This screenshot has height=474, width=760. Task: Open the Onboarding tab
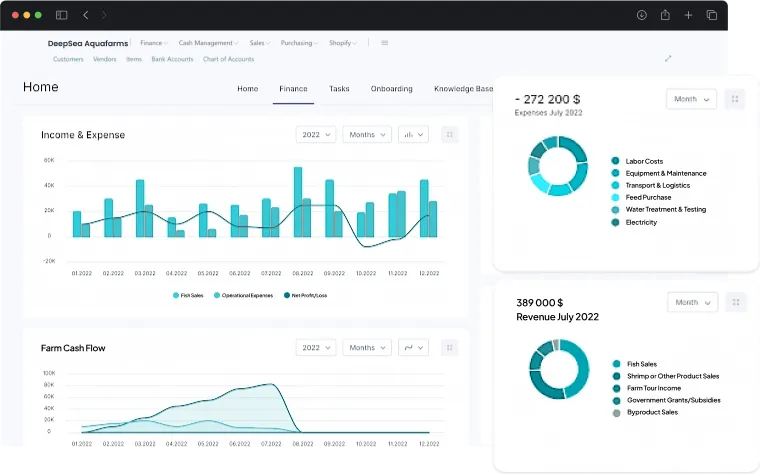392,89
